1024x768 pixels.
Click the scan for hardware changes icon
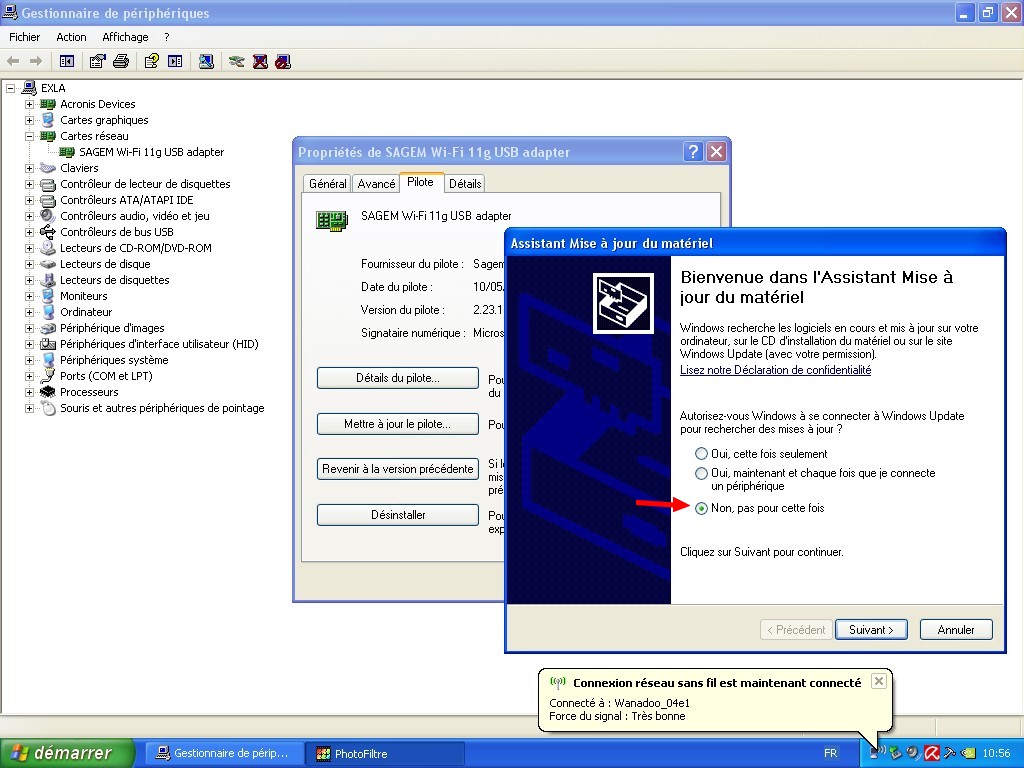tap(206, 61)
